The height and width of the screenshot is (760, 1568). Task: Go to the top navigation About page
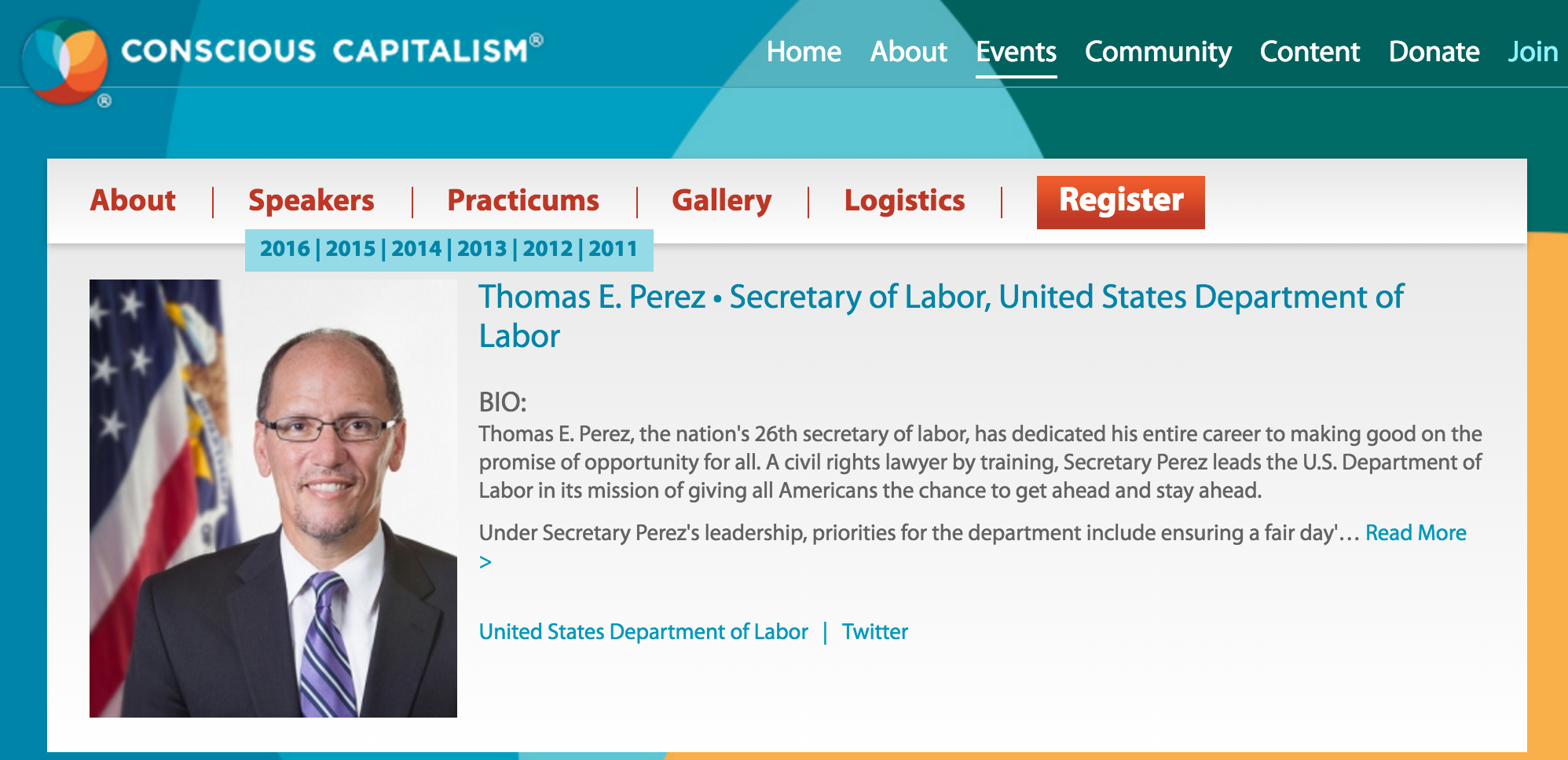tap(908, 52)
